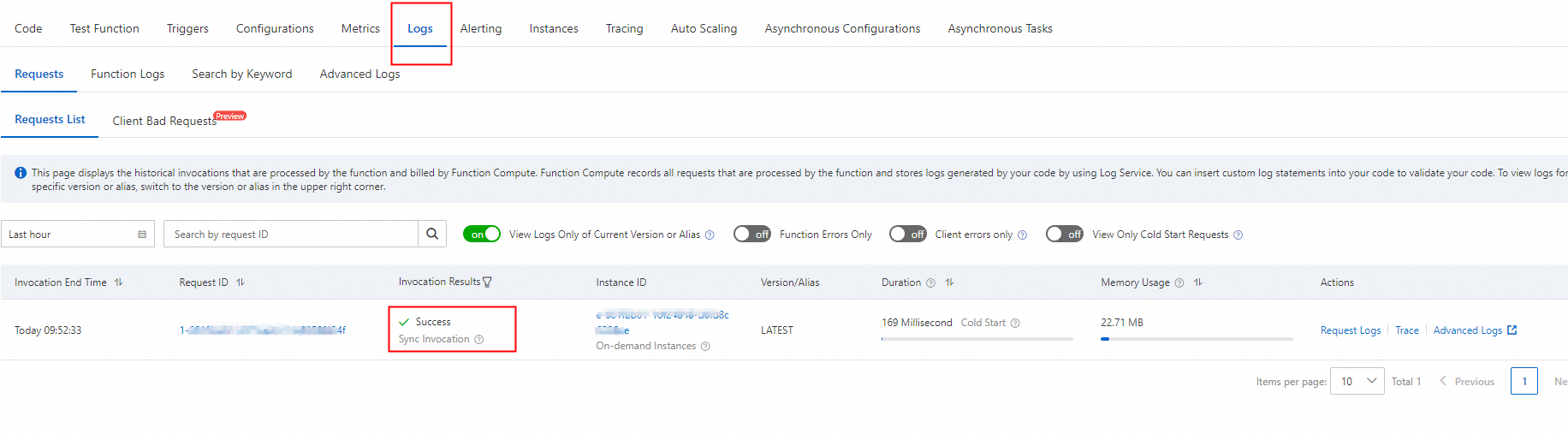Open the Tracing tab
This screenshot has width=1568, height=434.
pyautogui.click(x=624, y=29)
